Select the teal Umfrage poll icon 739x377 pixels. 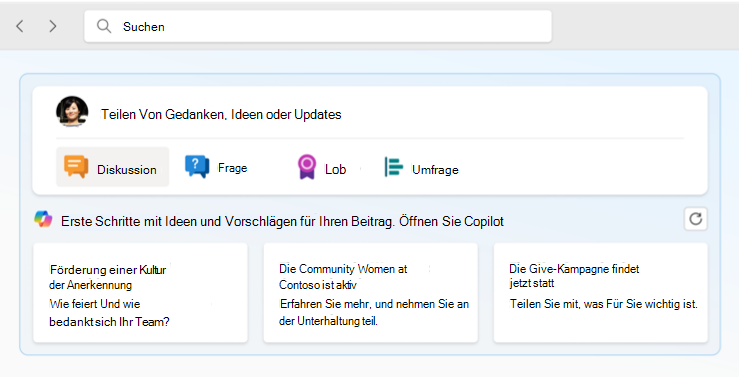pos(394,167)
